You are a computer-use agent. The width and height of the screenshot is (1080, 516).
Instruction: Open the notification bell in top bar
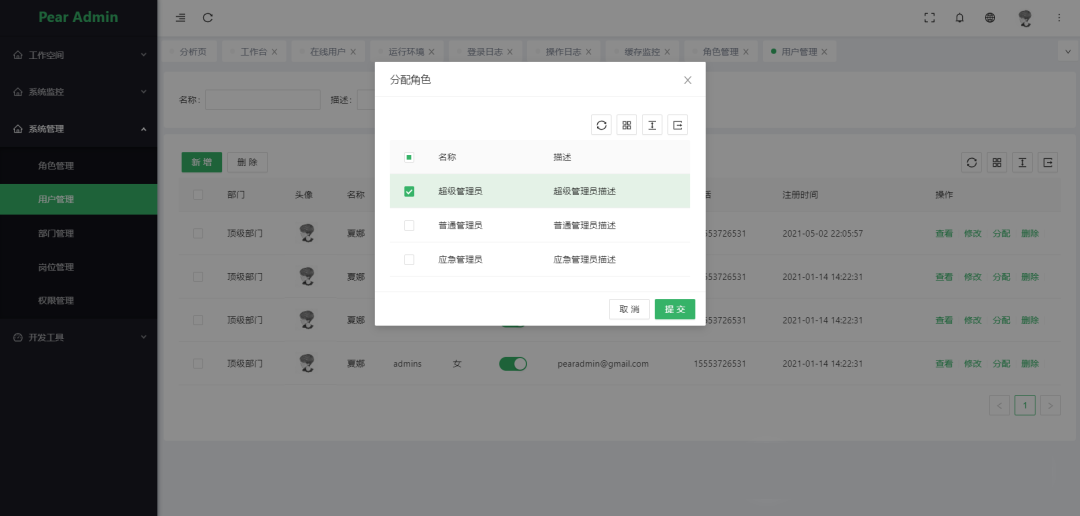tap(959, 18)
